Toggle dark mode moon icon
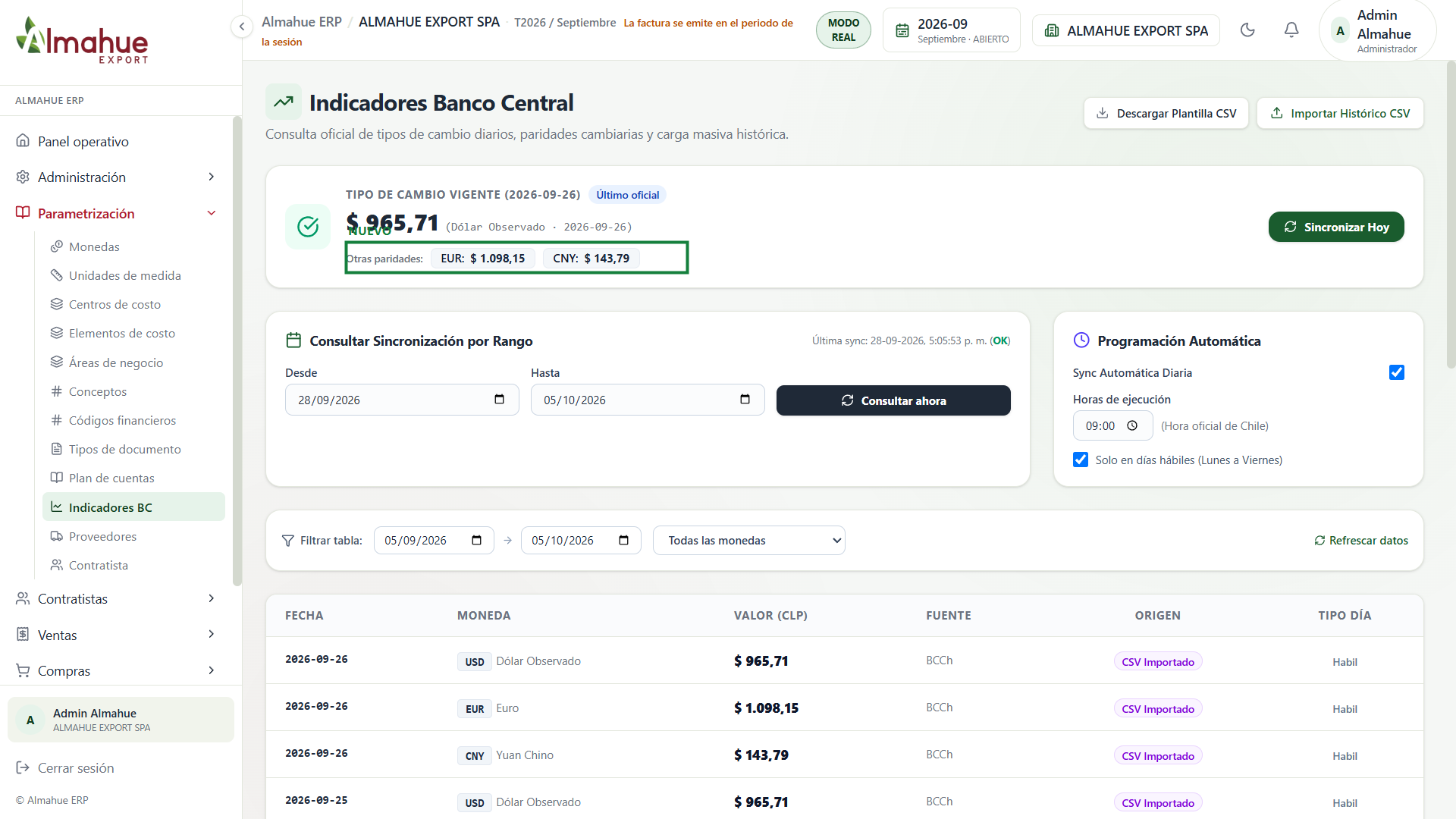The width and height of the screenshot is (1456, 819). [1247, 30]
